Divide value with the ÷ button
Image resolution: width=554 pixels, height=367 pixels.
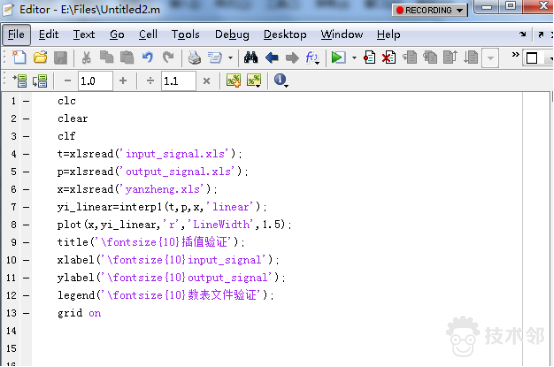(150, 81)
